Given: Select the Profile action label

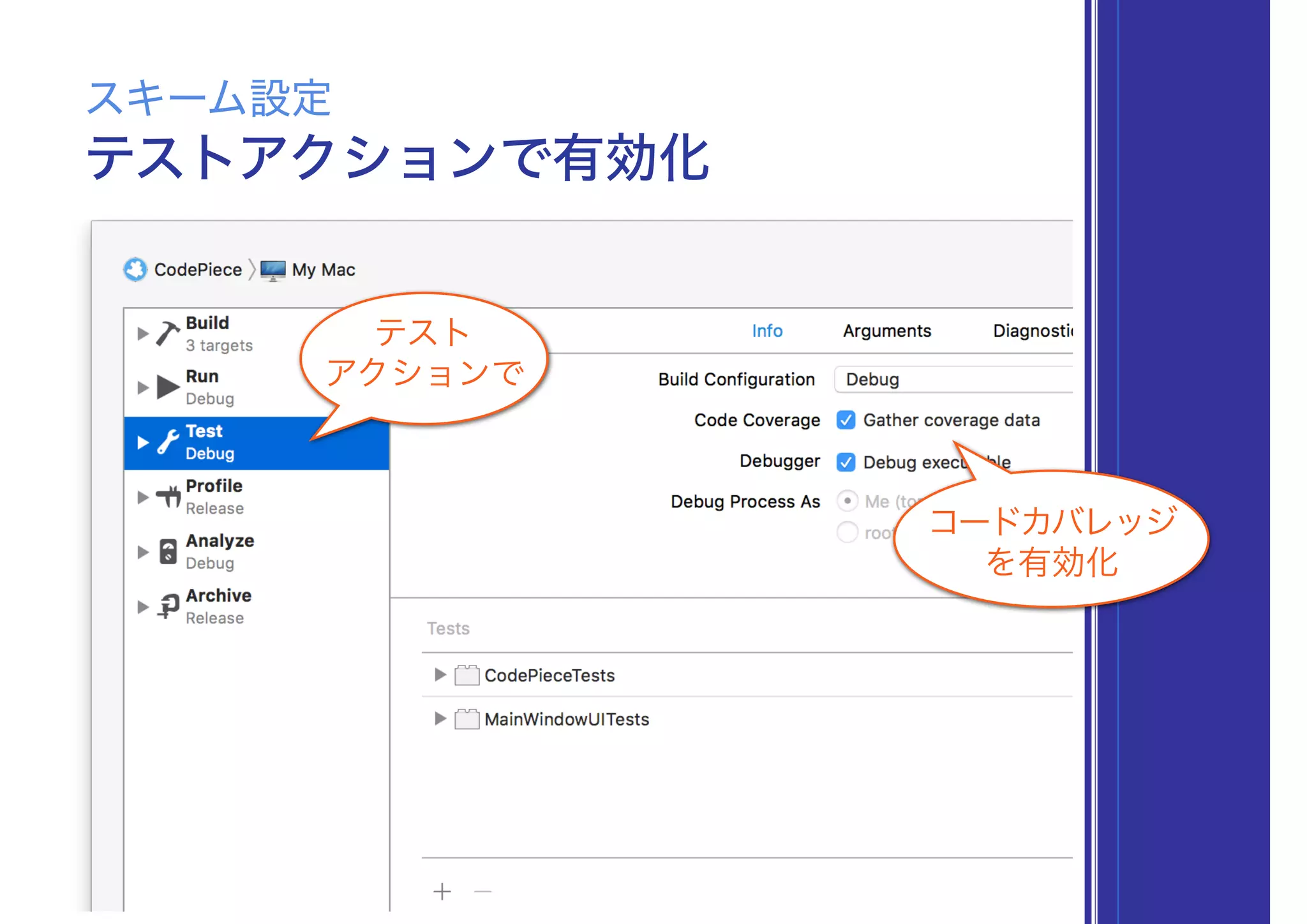Looking at the screenshot, I should 214,486.
